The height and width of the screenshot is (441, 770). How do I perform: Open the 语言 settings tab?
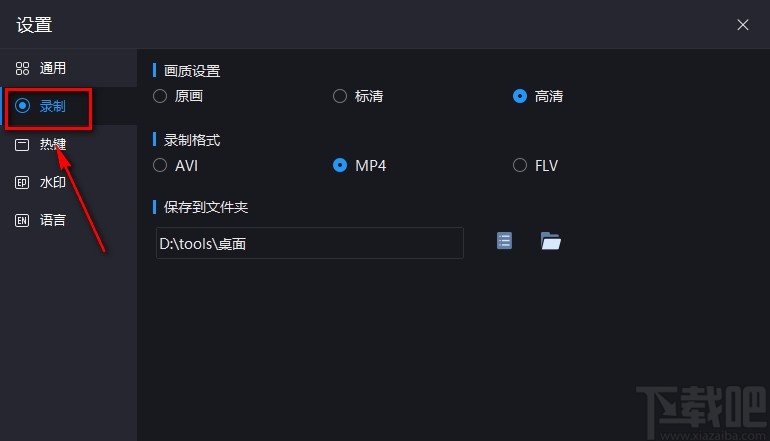(x=53, y=220)
